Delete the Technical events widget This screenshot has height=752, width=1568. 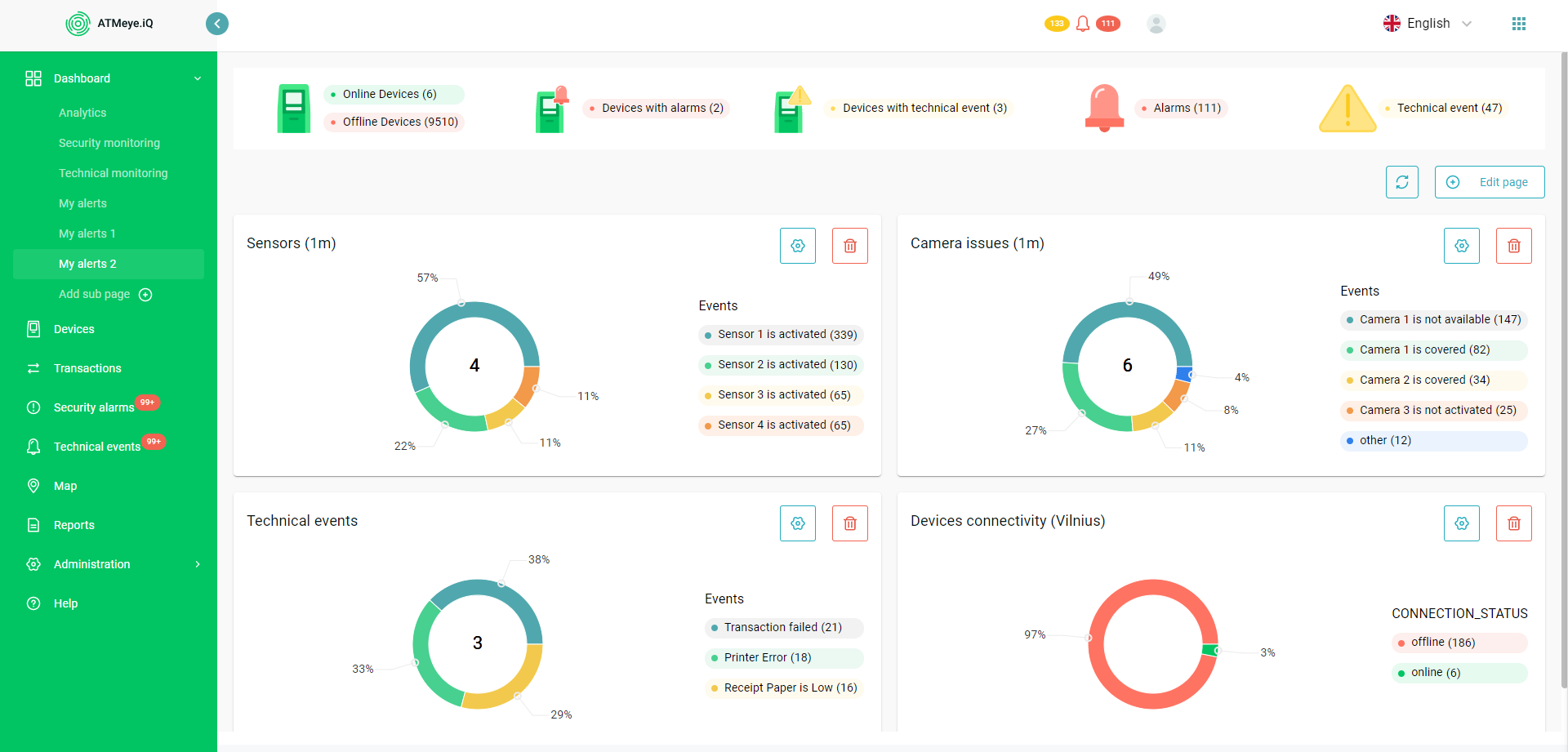click(849, 523)
